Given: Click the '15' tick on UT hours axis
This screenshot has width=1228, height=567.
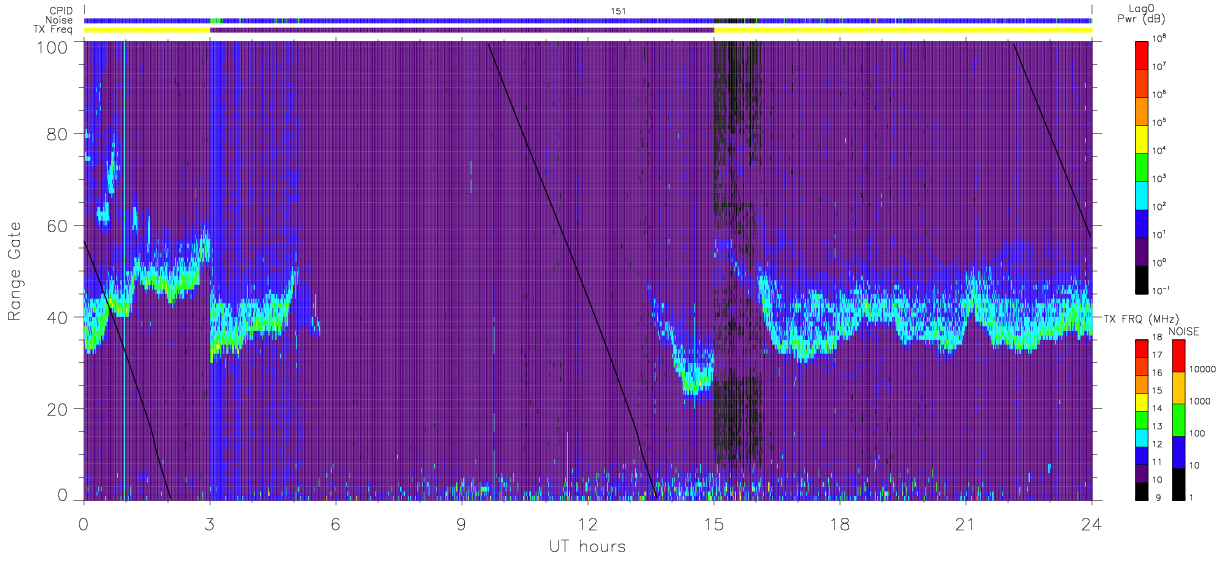Looking at the screenshot, I should [713, 524].
